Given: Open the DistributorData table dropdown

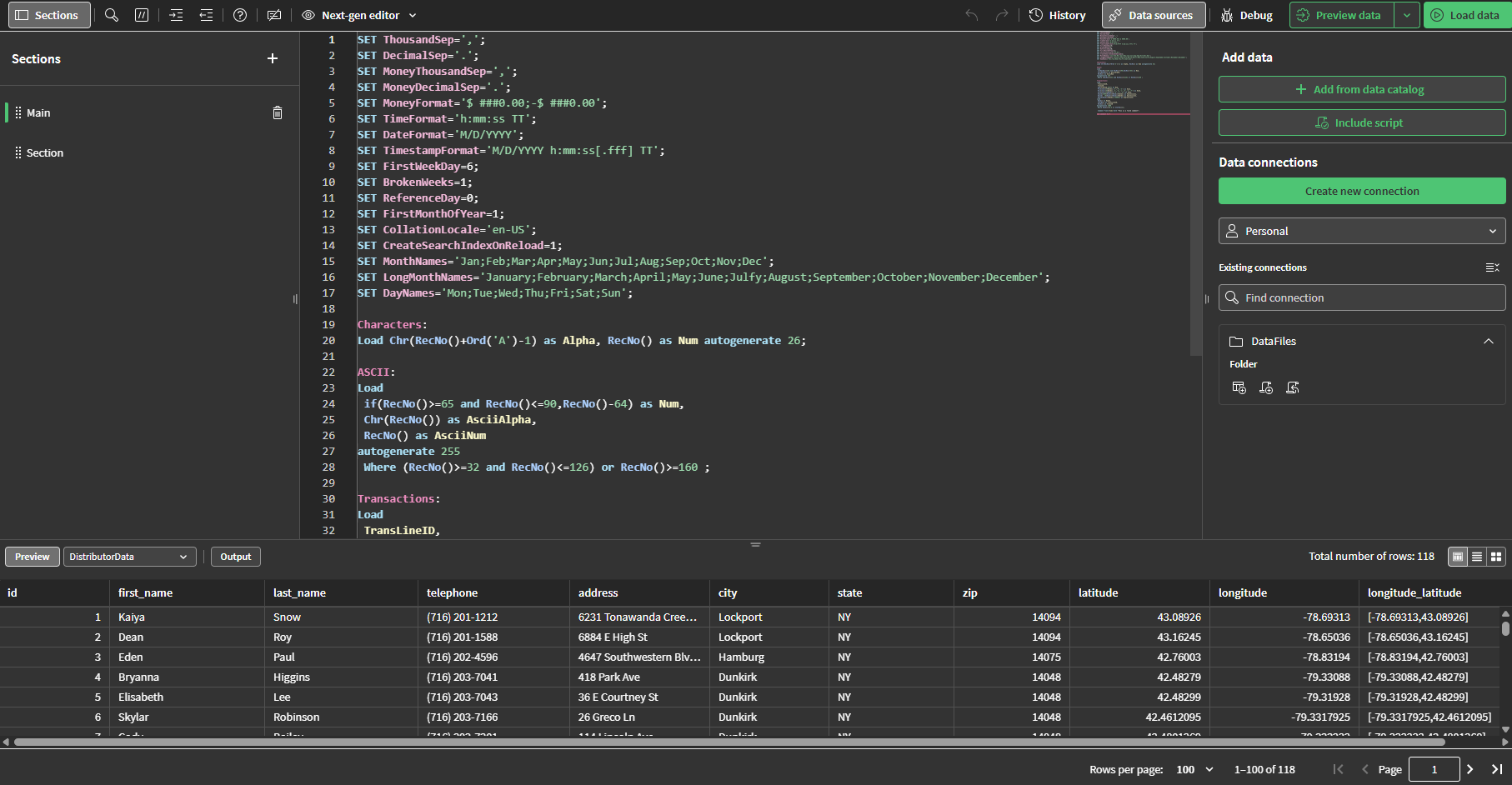Looking at the screenshot, I should [130, 557].
